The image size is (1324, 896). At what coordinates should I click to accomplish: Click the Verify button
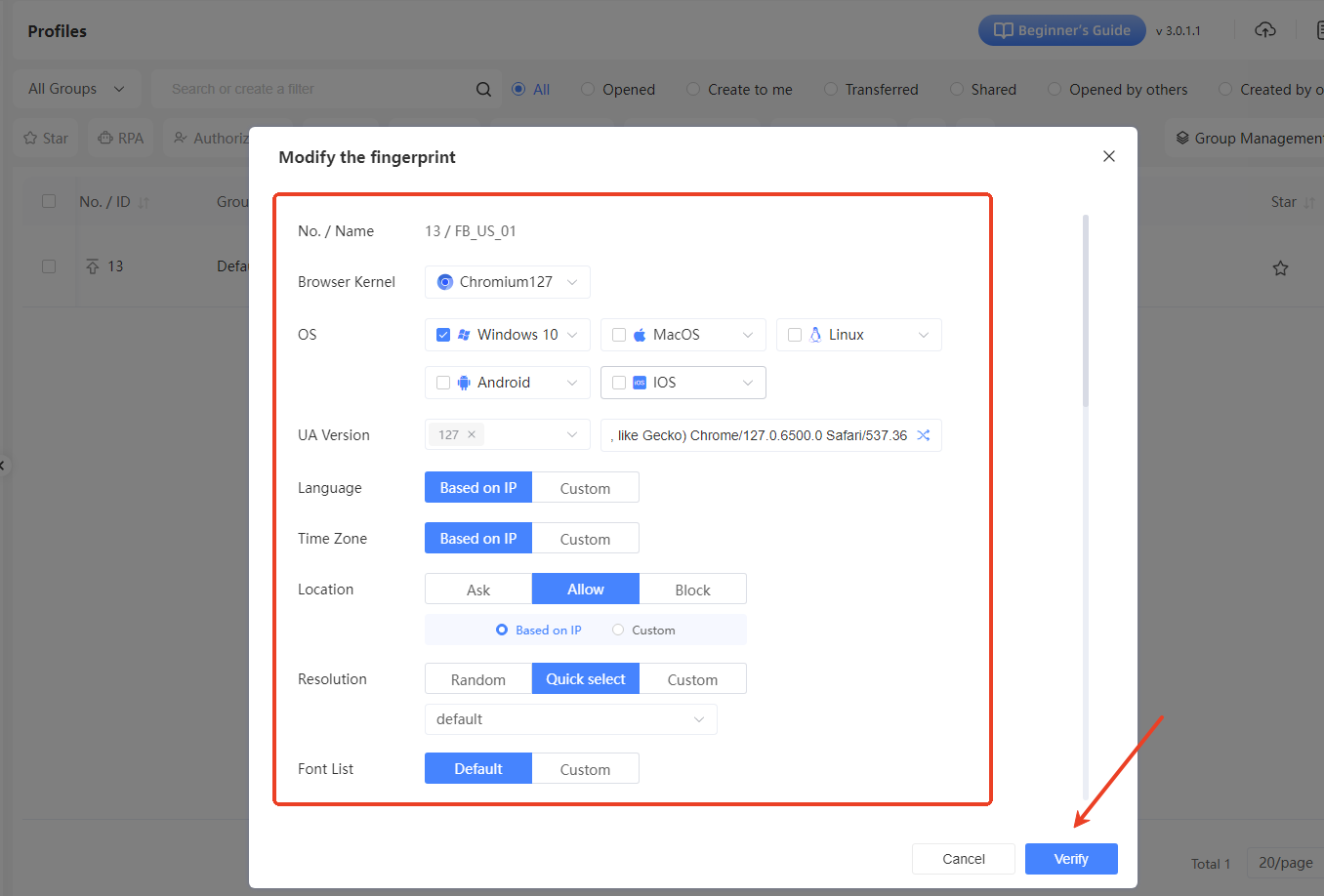(x=1070, y=859)
